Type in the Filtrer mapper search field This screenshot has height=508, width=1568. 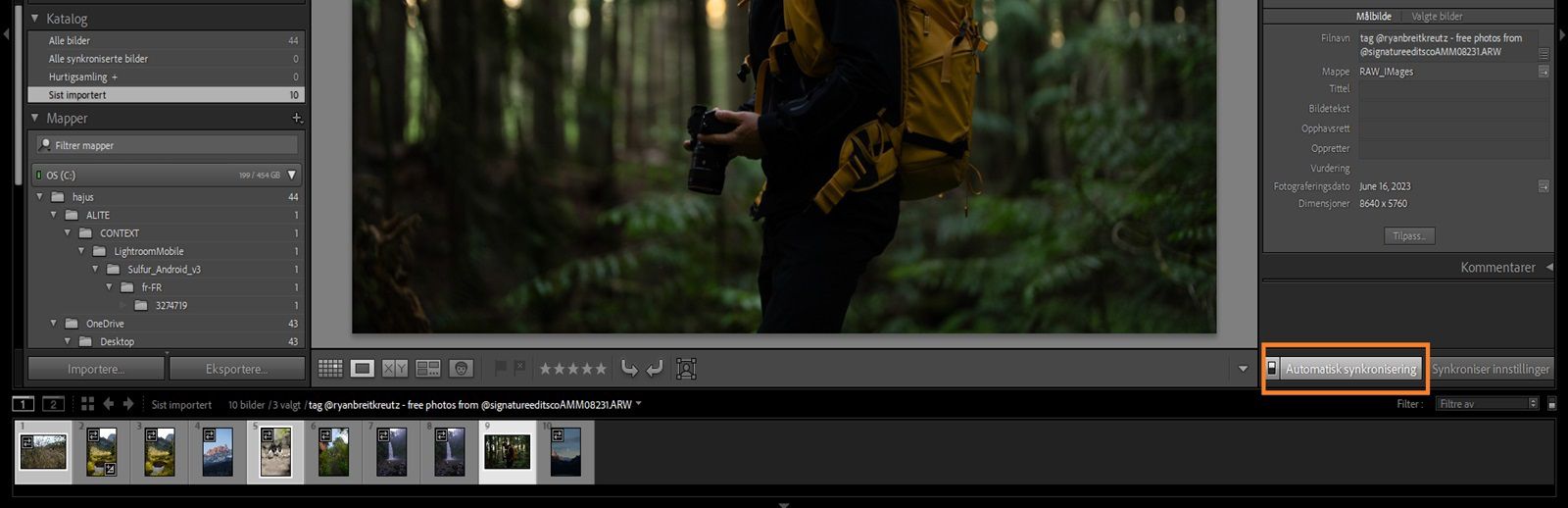pyautogui.click(x=167, y=145)
